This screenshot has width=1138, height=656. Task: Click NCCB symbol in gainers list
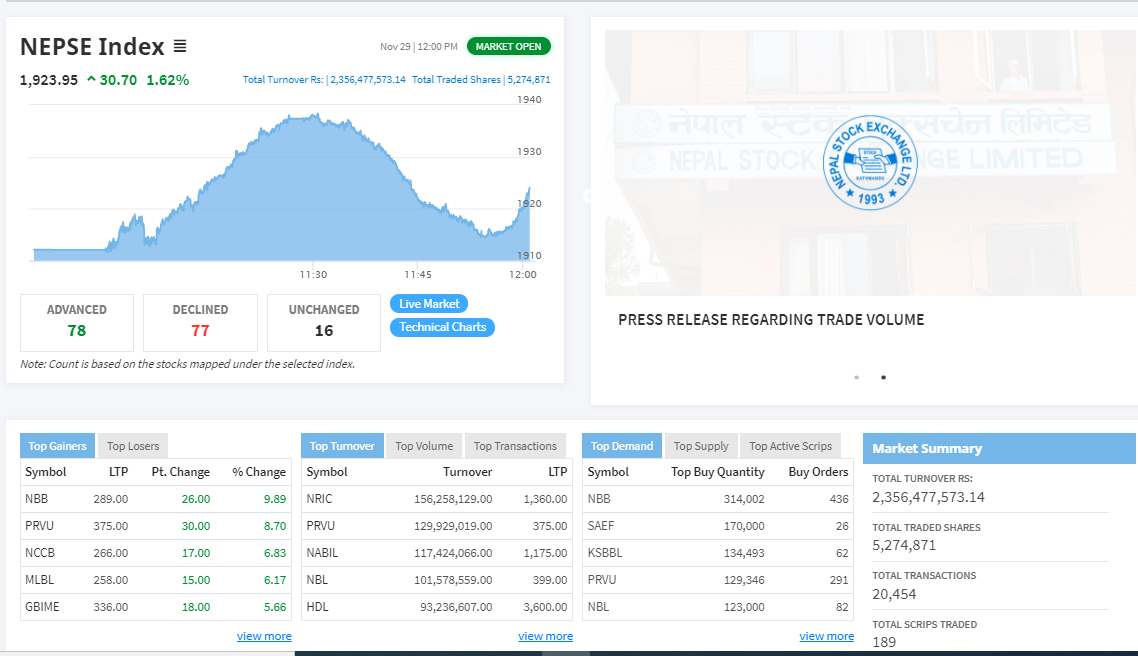[x=40, y=552]
